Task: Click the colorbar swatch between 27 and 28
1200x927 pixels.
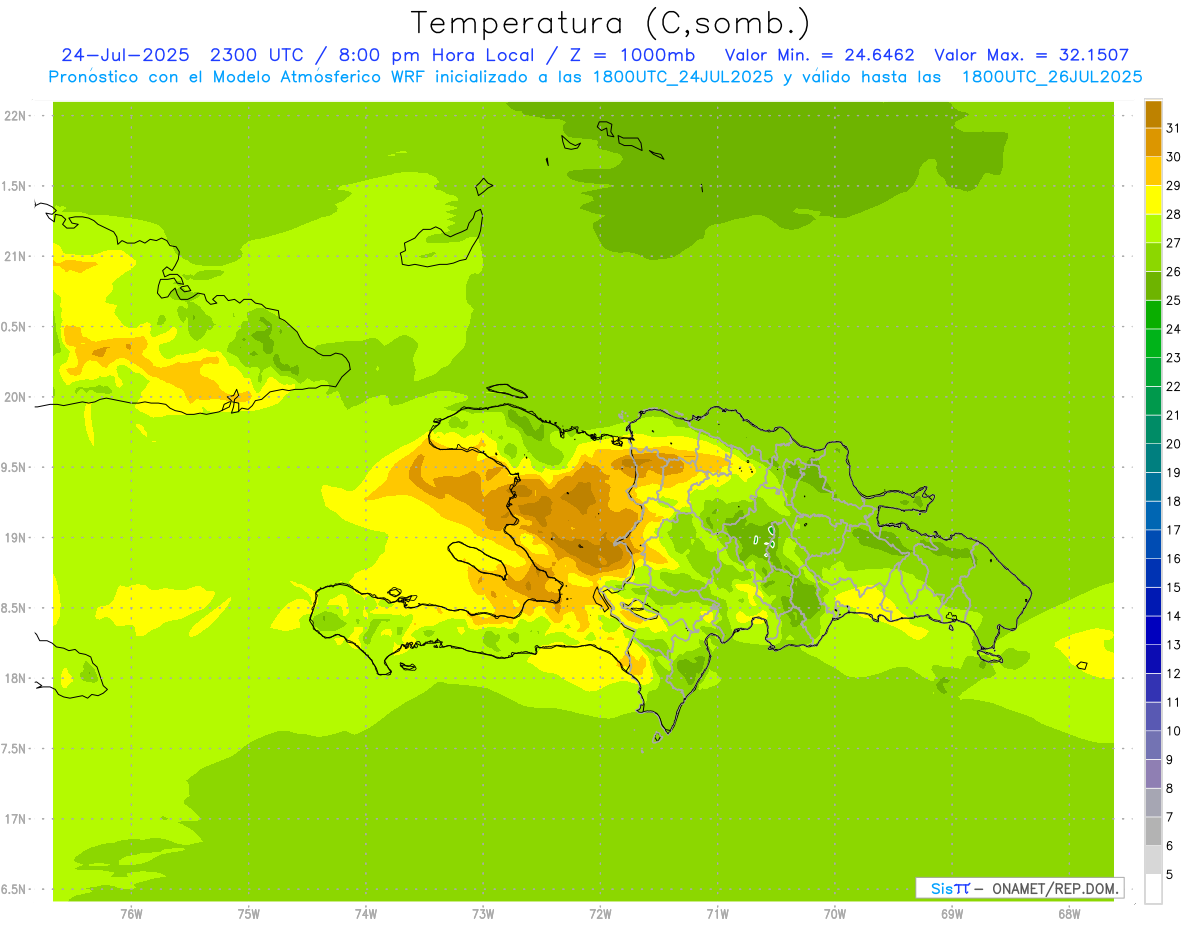Action: [x=1153, y=228]
